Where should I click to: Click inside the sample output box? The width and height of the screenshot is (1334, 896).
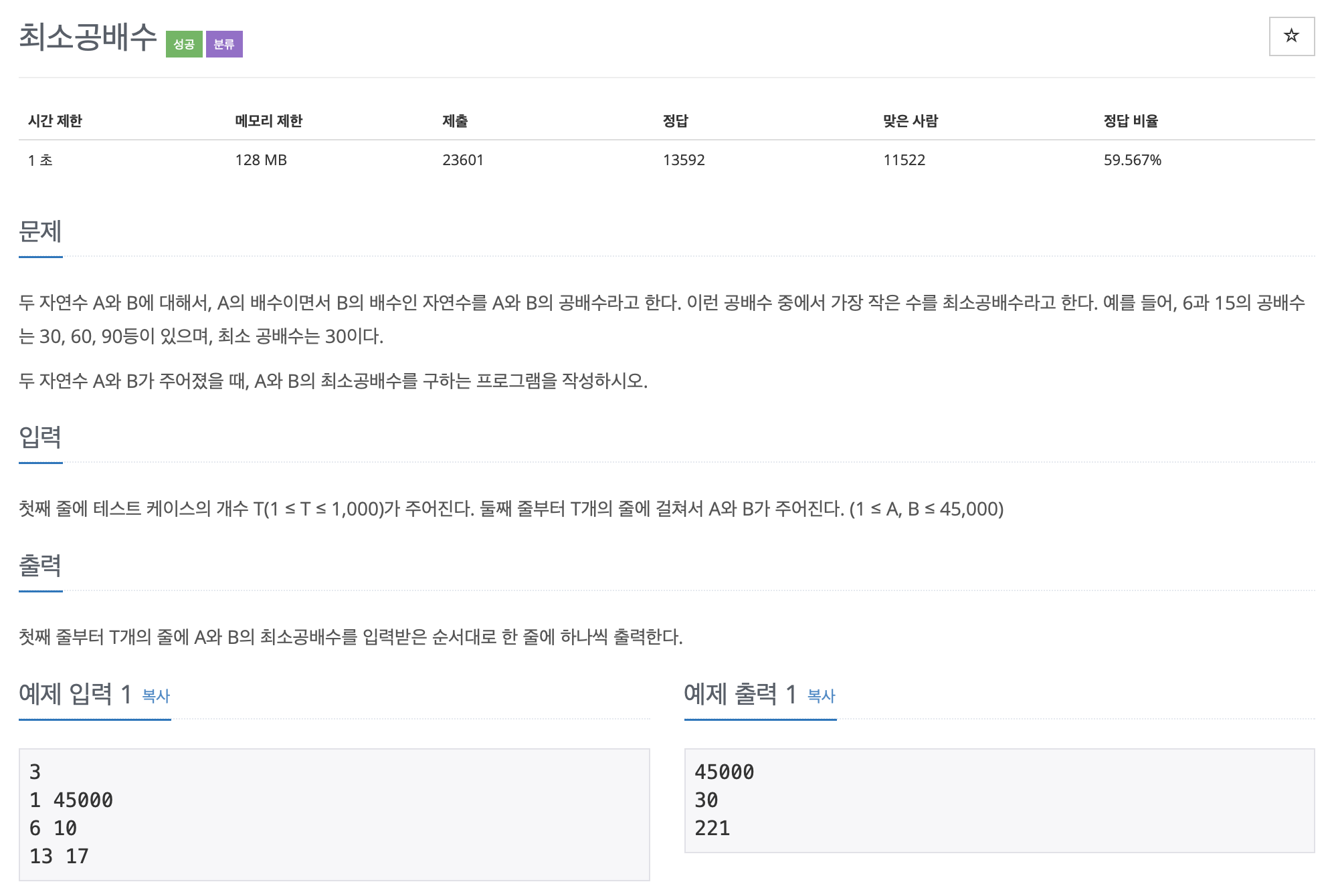[999, 800]
